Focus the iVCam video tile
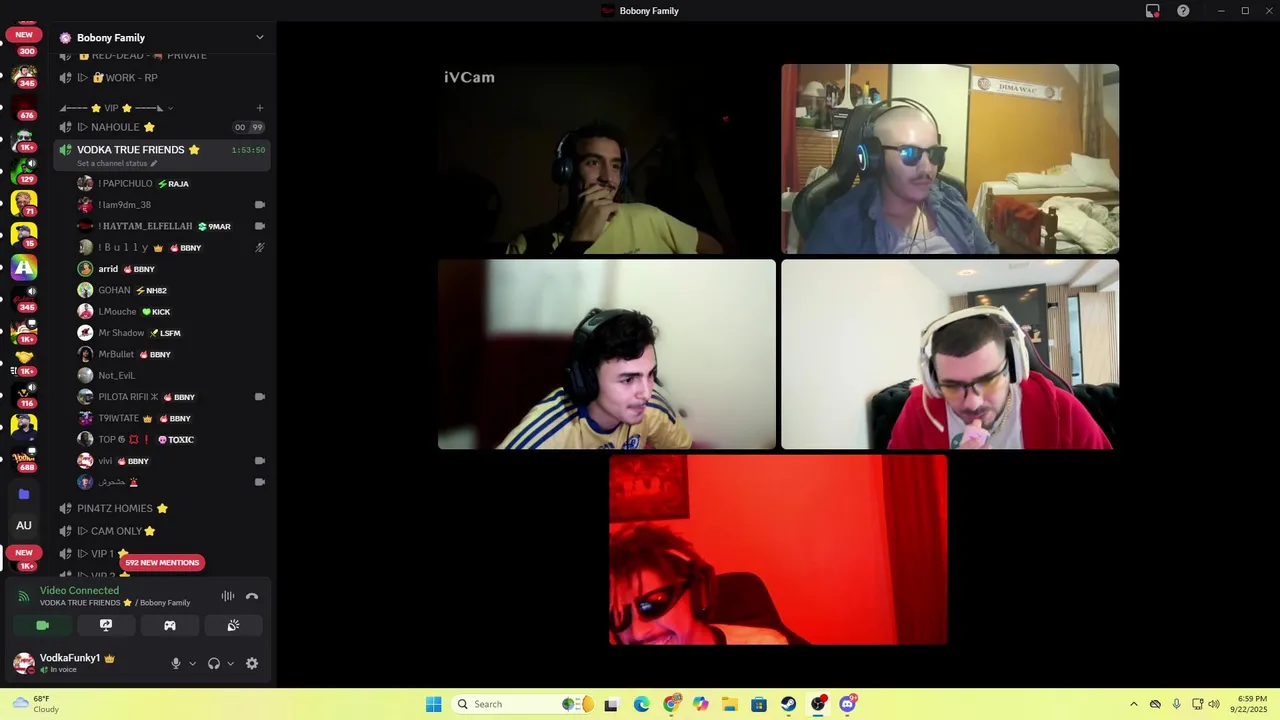Image resolution: width=1280 pixels, height=720 pixels. 606,159
